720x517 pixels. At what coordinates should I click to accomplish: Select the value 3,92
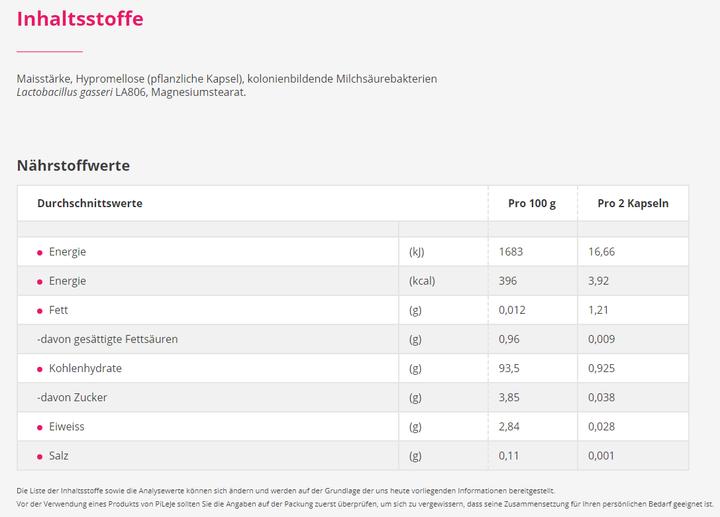(x=599, y=281)
